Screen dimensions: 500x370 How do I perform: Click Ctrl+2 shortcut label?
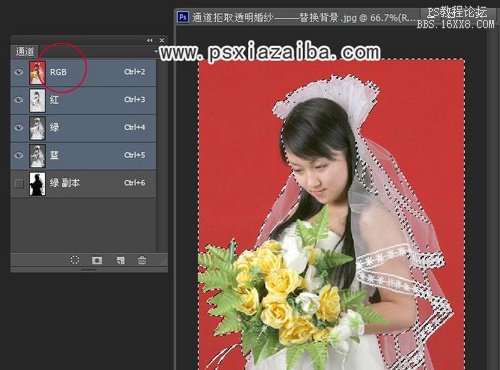point(135,72)
